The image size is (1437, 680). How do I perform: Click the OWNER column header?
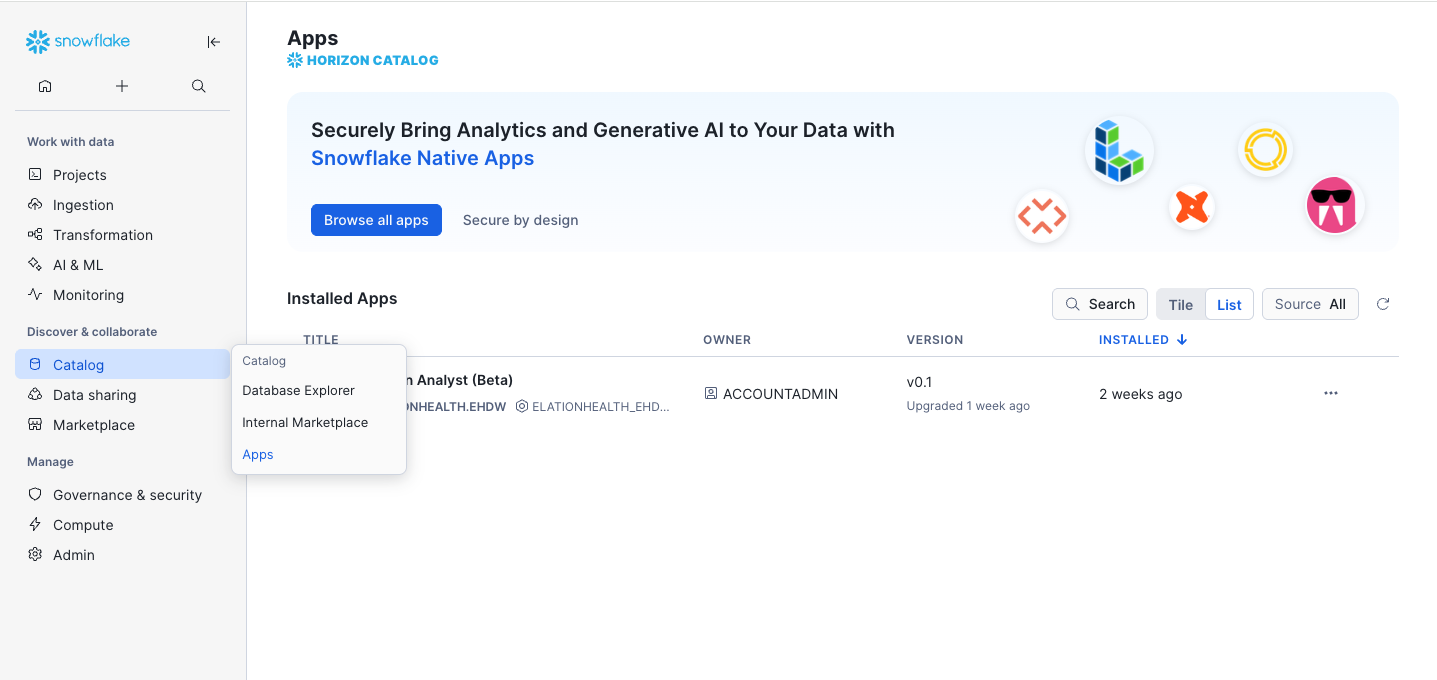tap(727, 340)
